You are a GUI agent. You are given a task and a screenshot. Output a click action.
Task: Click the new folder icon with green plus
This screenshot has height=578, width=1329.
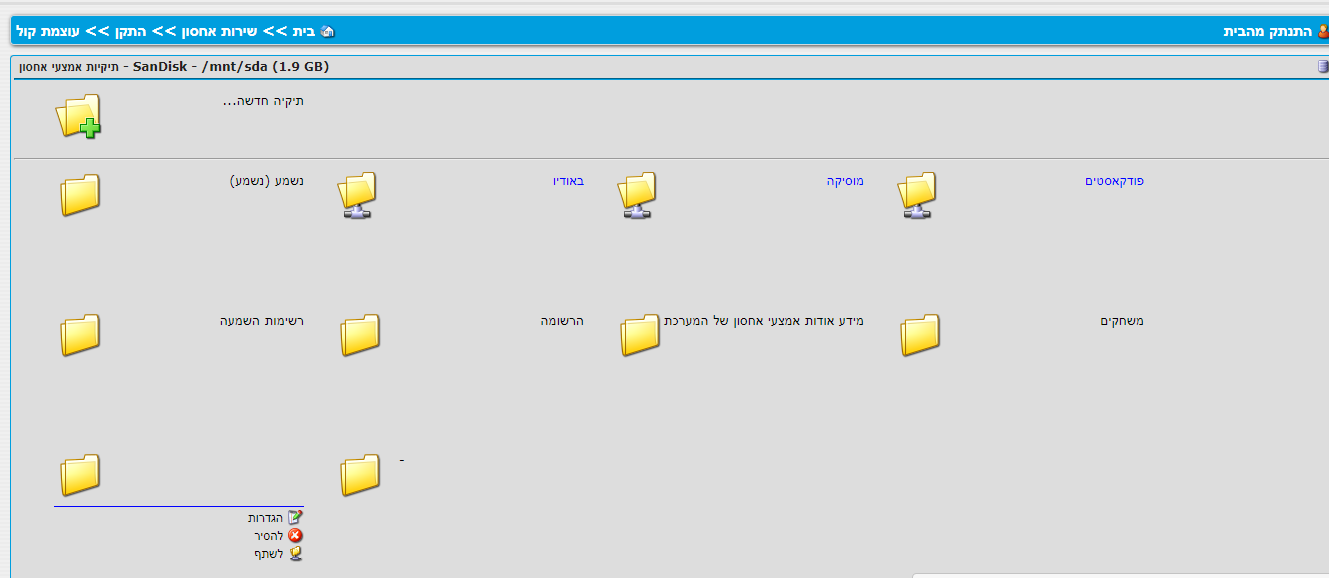click(x=78, y=116)
